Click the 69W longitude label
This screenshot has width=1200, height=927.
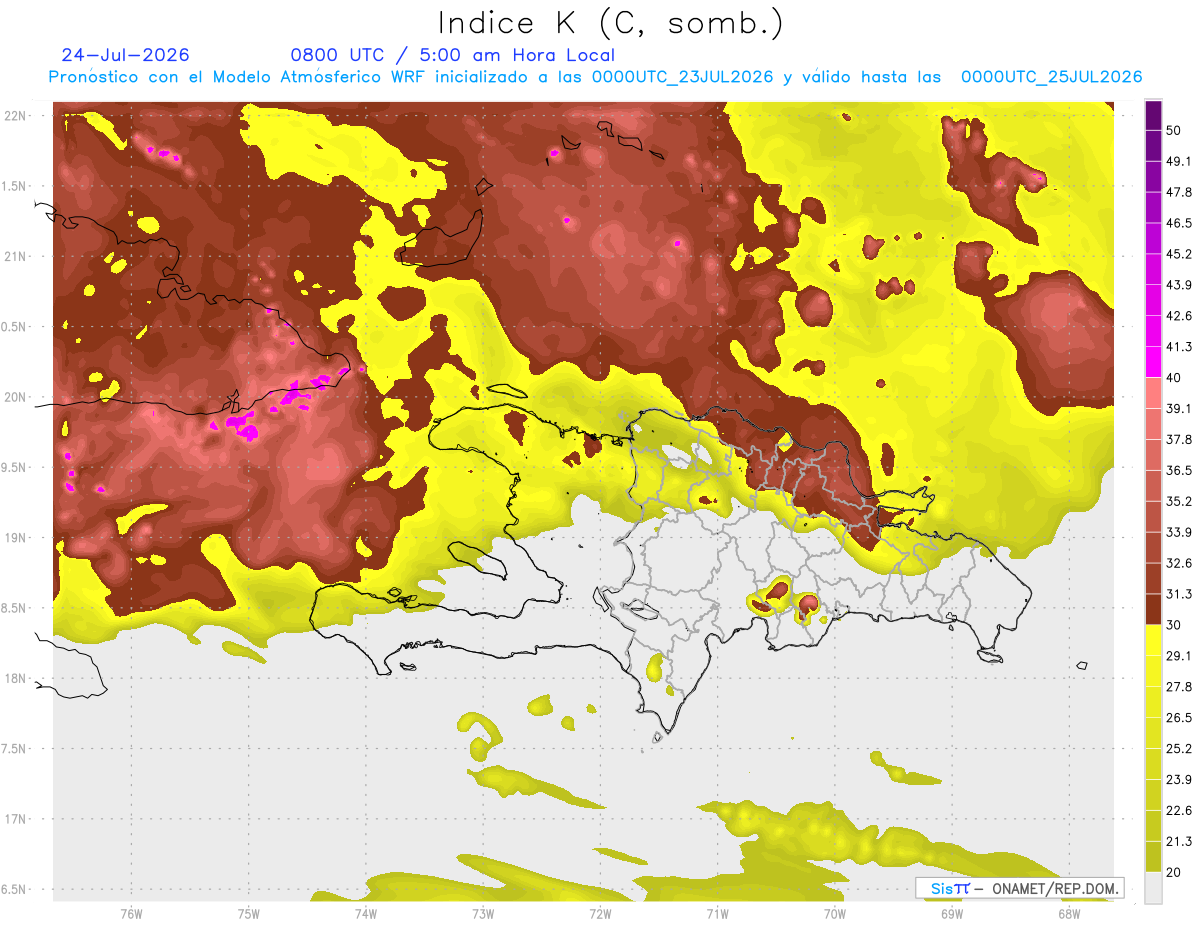pyautogui.click(x=951, y=914)
